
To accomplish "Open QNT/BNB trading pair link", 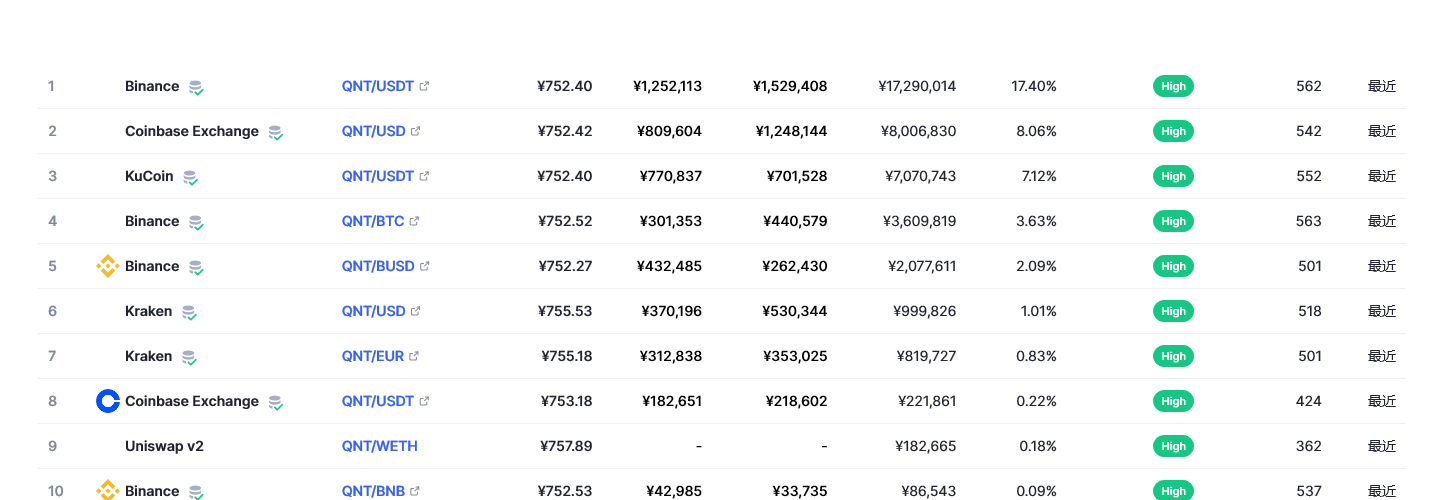I will [x=373, y=491].
